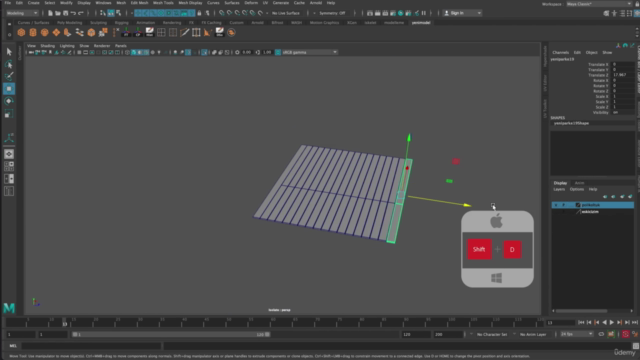Select the arrow Select tool in the toolbox
This screenshot has width=640, height=360.
9,52
